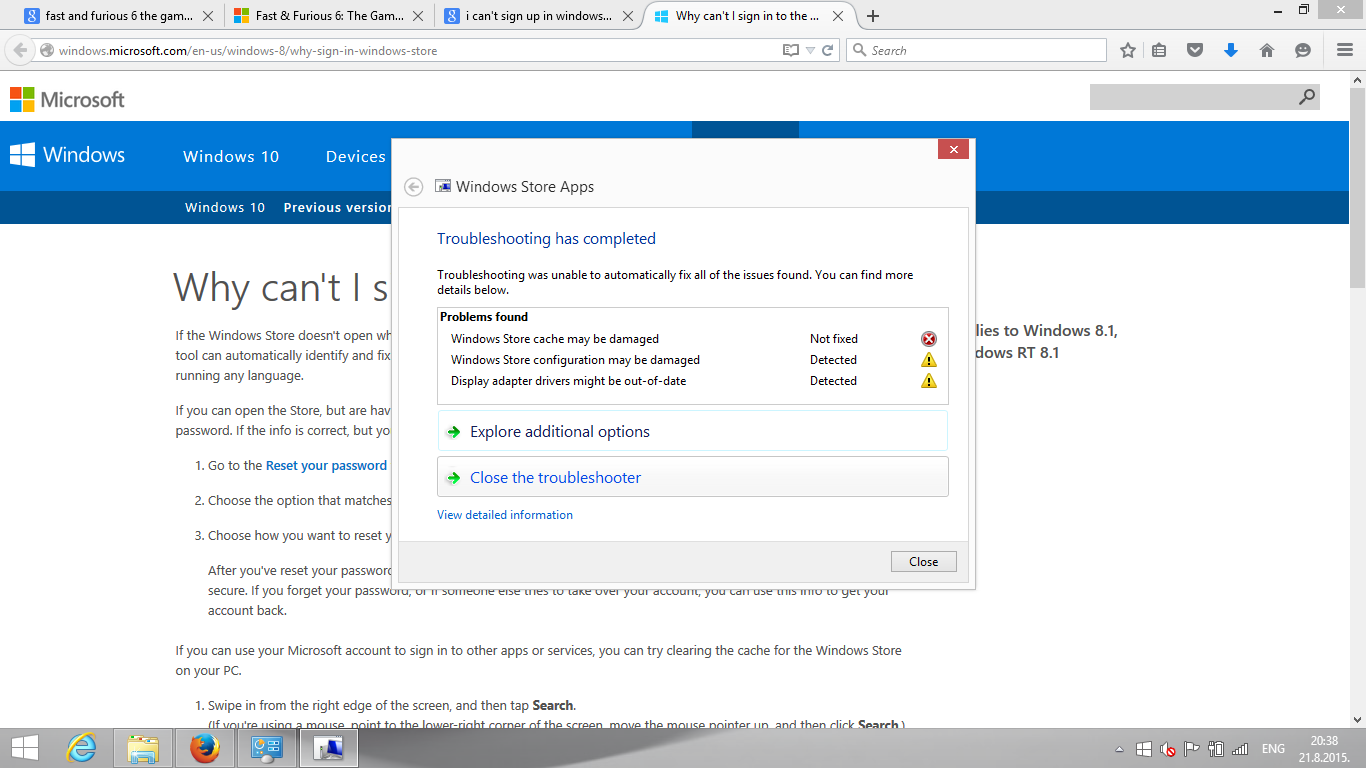This screenshot has width=1366, height=768.
Task: Launch Internet Explorer from the taskbar
Action: coord(82,748)
